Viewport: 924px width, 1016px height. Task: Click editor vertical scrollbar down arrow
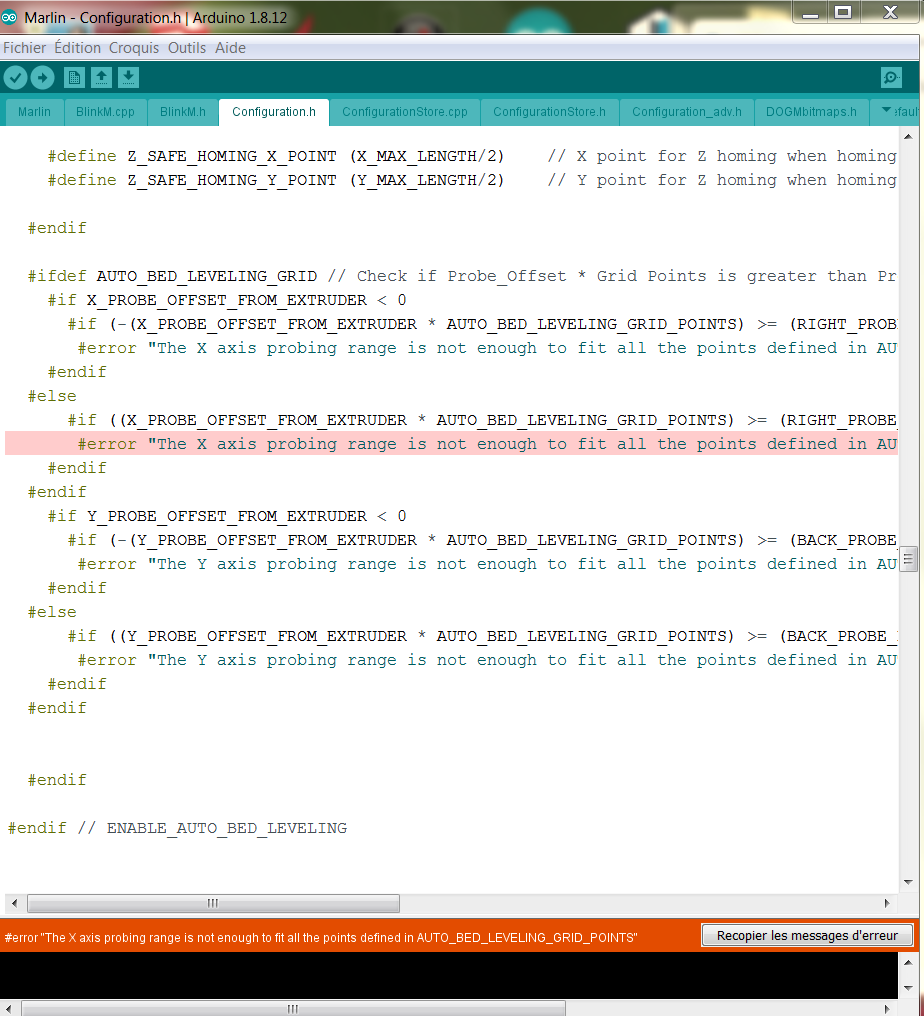[908, 882]
